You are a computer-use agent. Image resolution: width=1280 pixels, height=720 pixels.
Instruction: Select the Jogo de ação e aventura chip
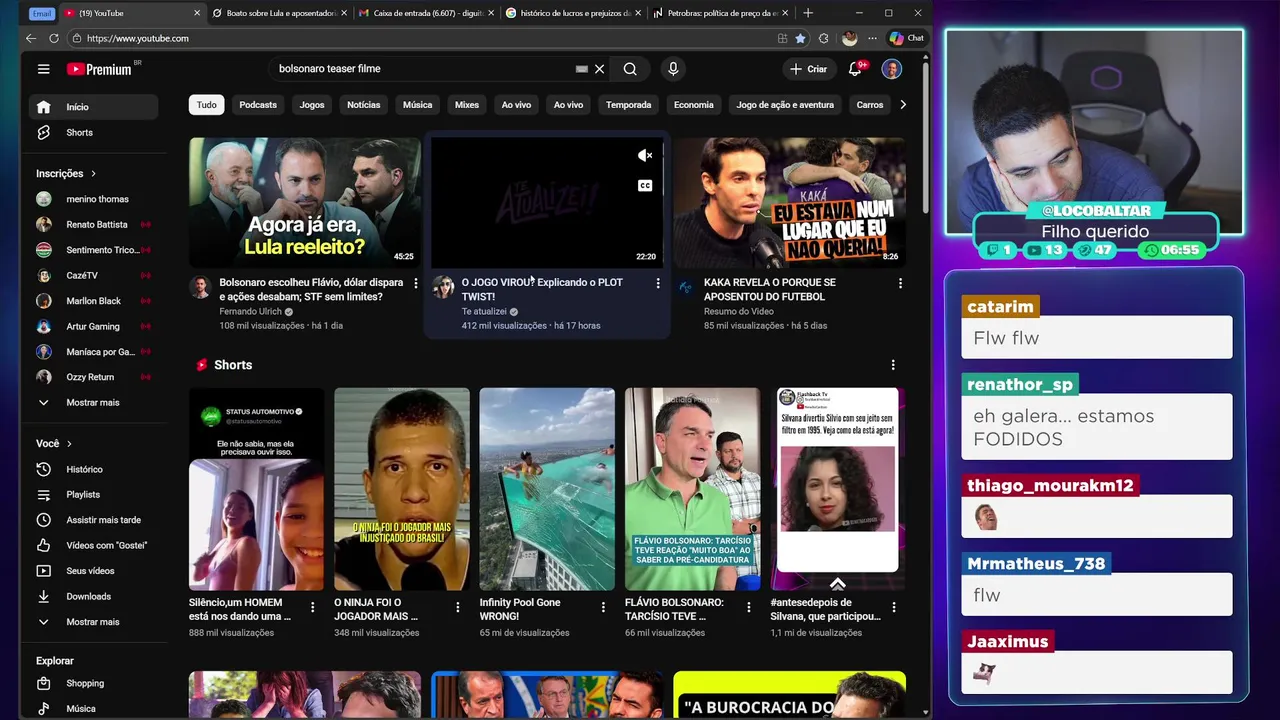click(785, 104)
